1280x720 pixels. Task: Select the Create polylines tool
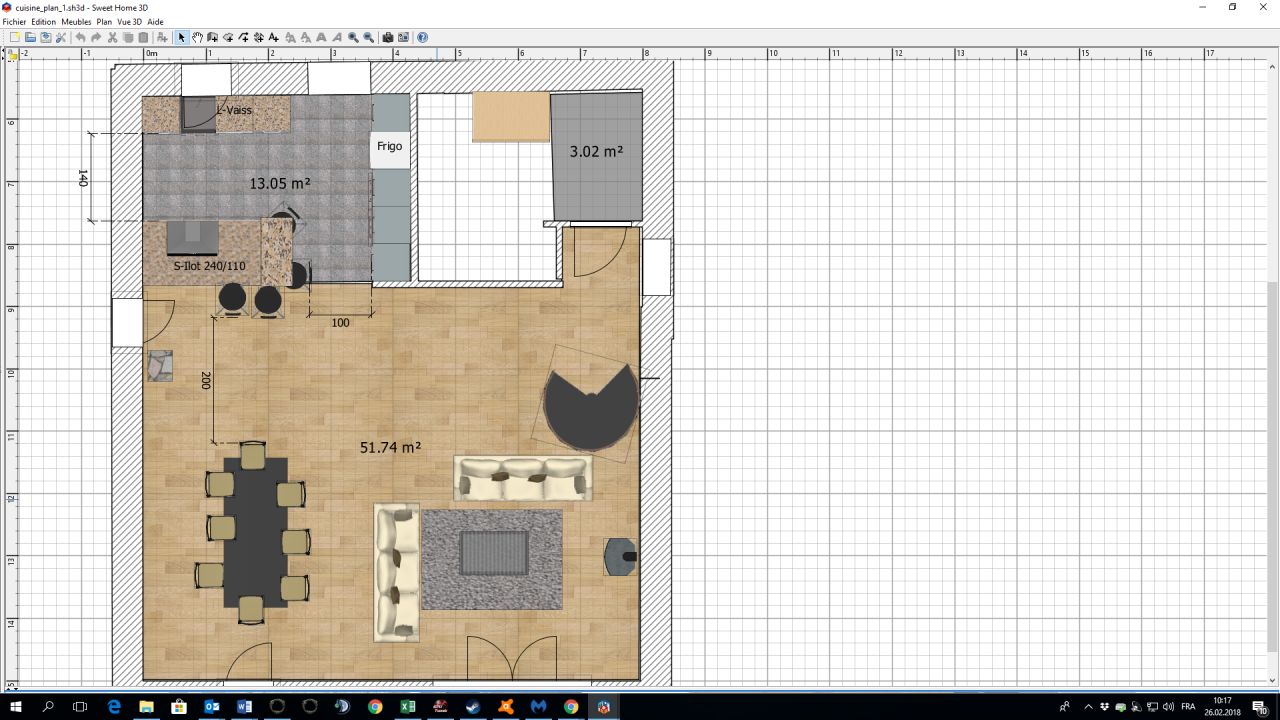(x=243, y=37)
